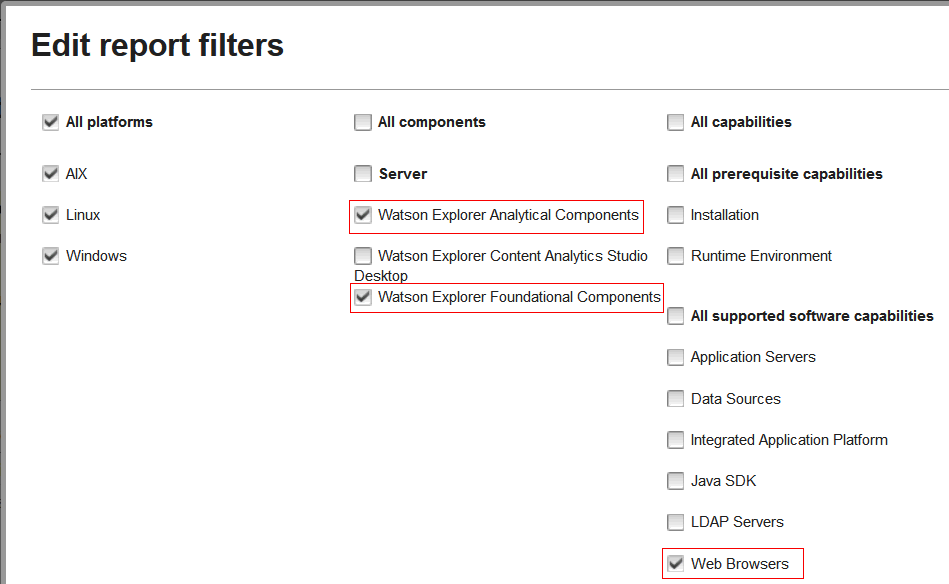
Task: Tick the Java SDK checkbox
Action: point(675,481)
